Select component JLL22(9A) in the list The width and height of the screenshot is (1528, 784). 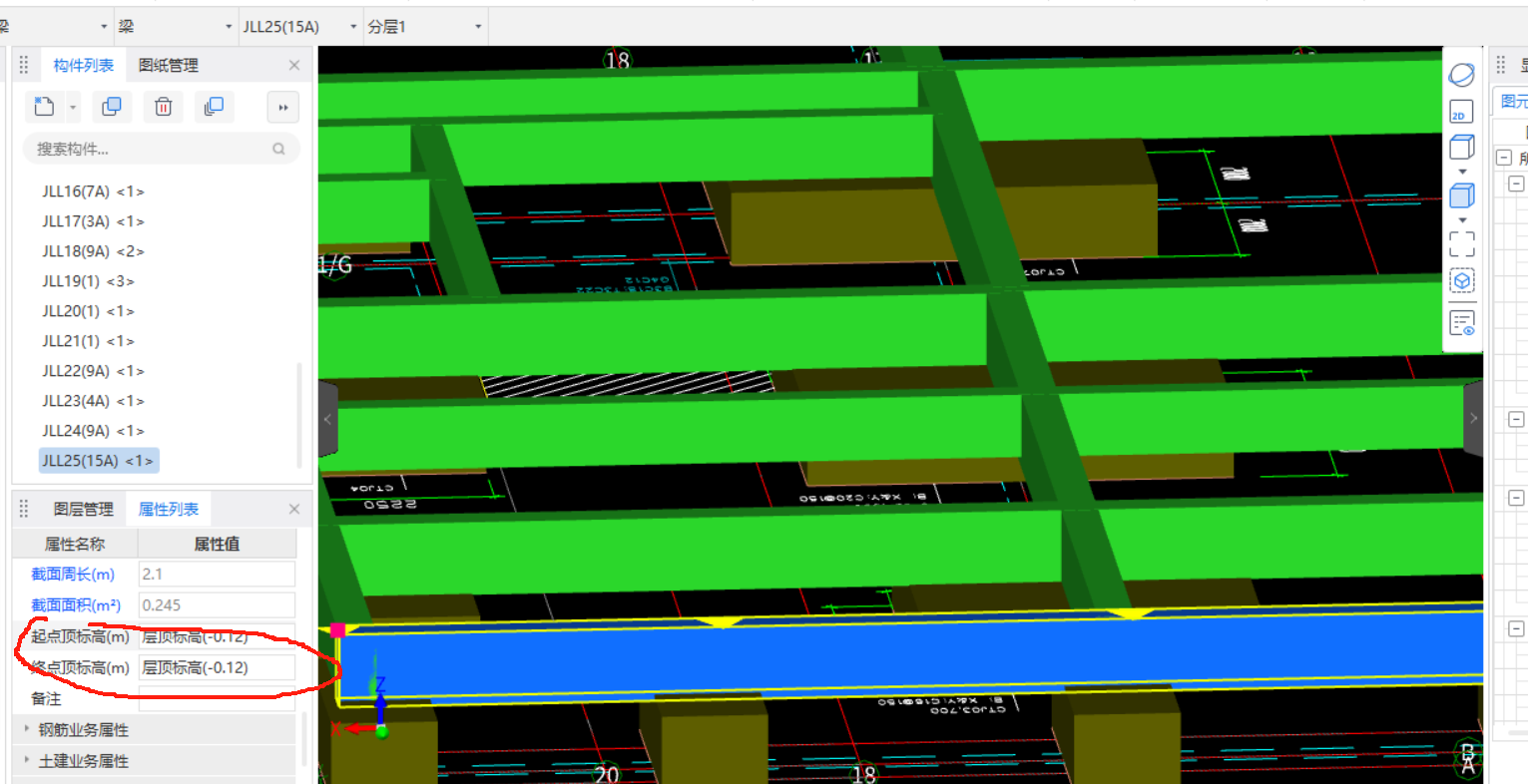click(93, 371)
